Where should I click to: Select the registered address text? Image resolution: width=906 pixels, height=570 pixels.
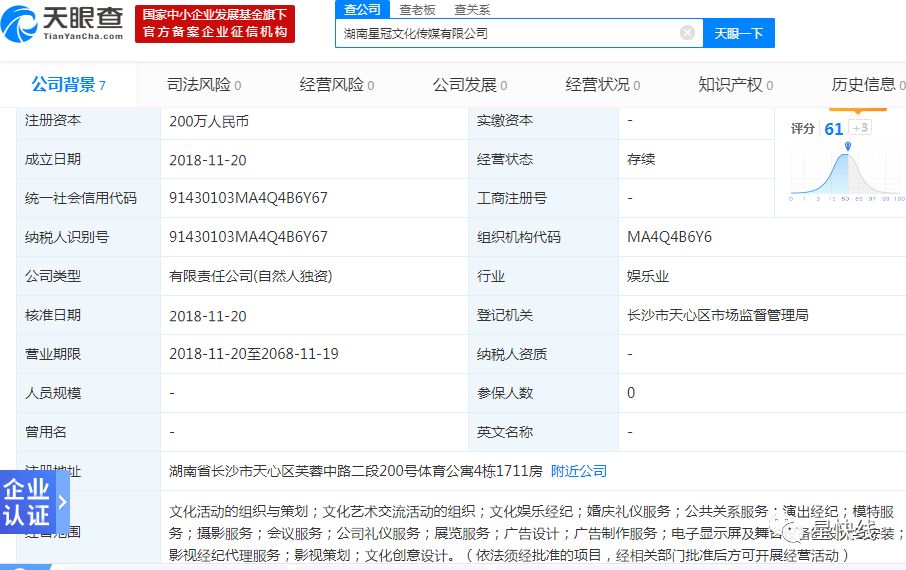pos(355,471)
